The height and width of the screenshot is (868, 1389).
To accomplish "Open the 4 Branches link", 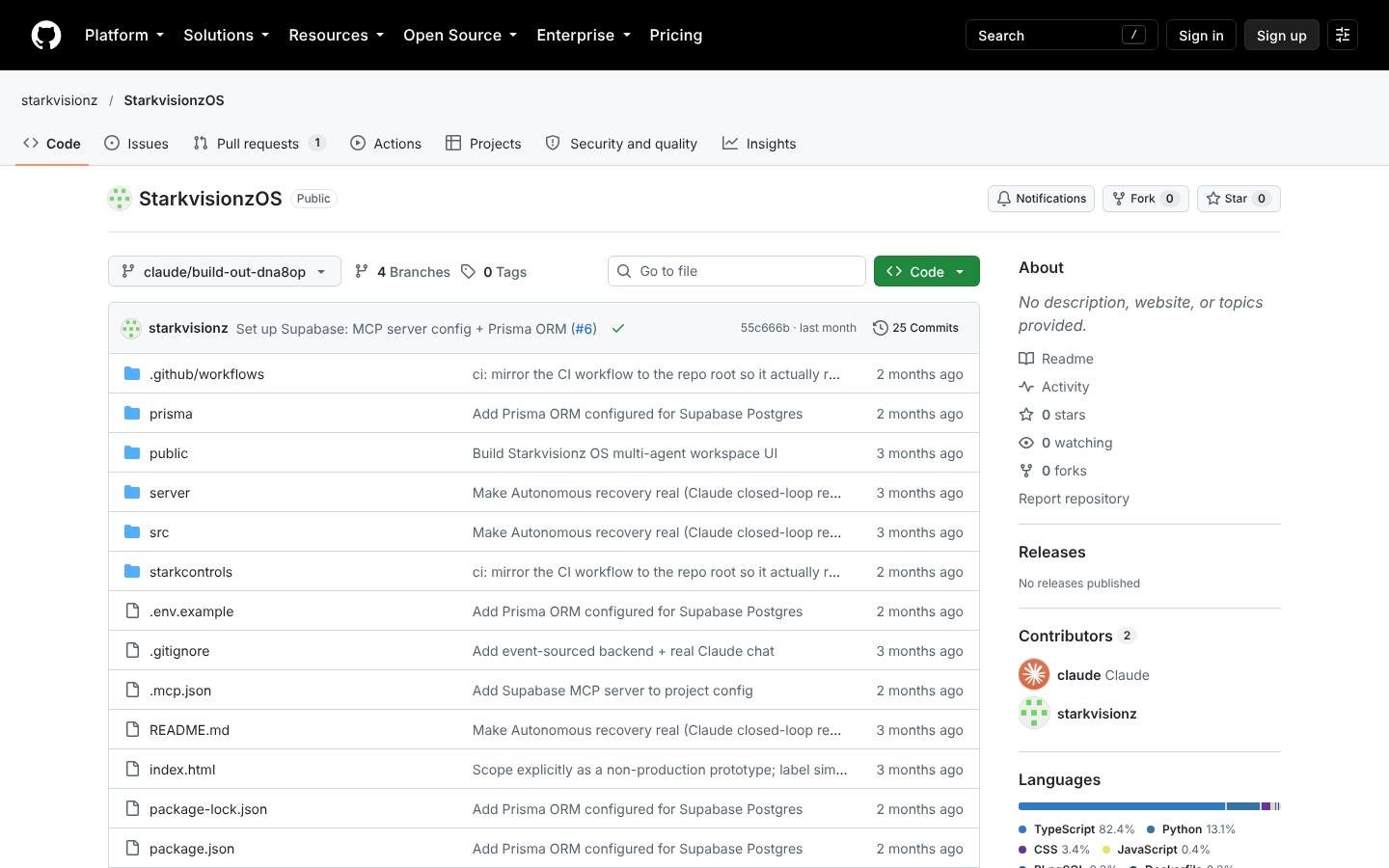I will click(x=402, y=272).
